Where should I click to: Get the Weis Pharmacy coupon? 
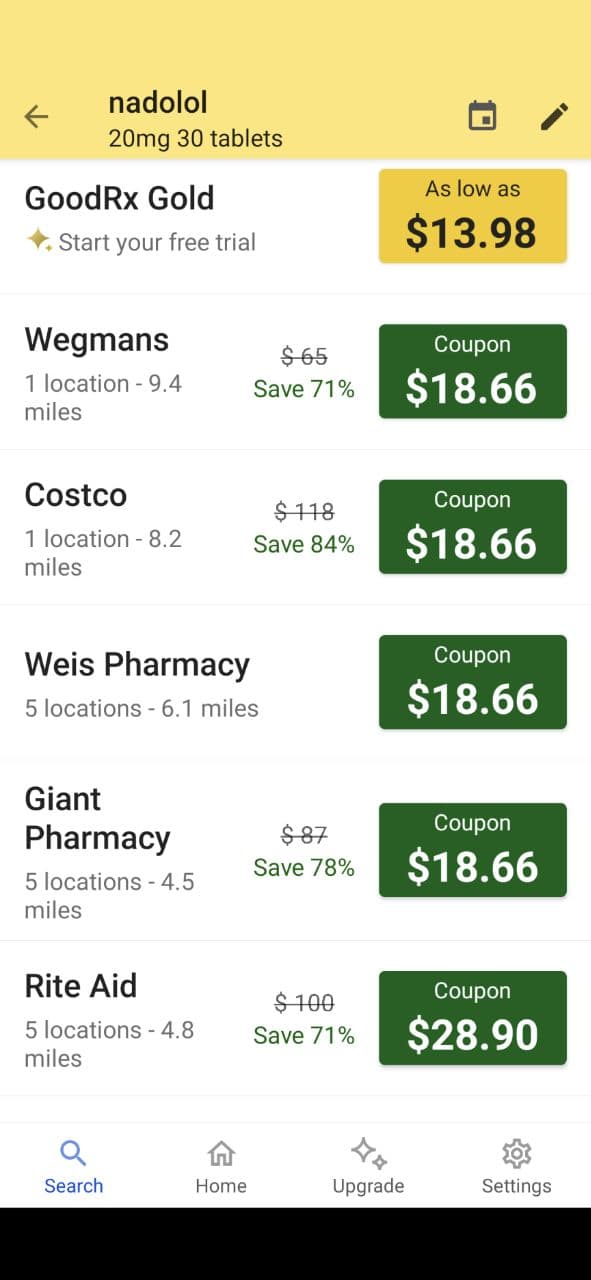472,681
